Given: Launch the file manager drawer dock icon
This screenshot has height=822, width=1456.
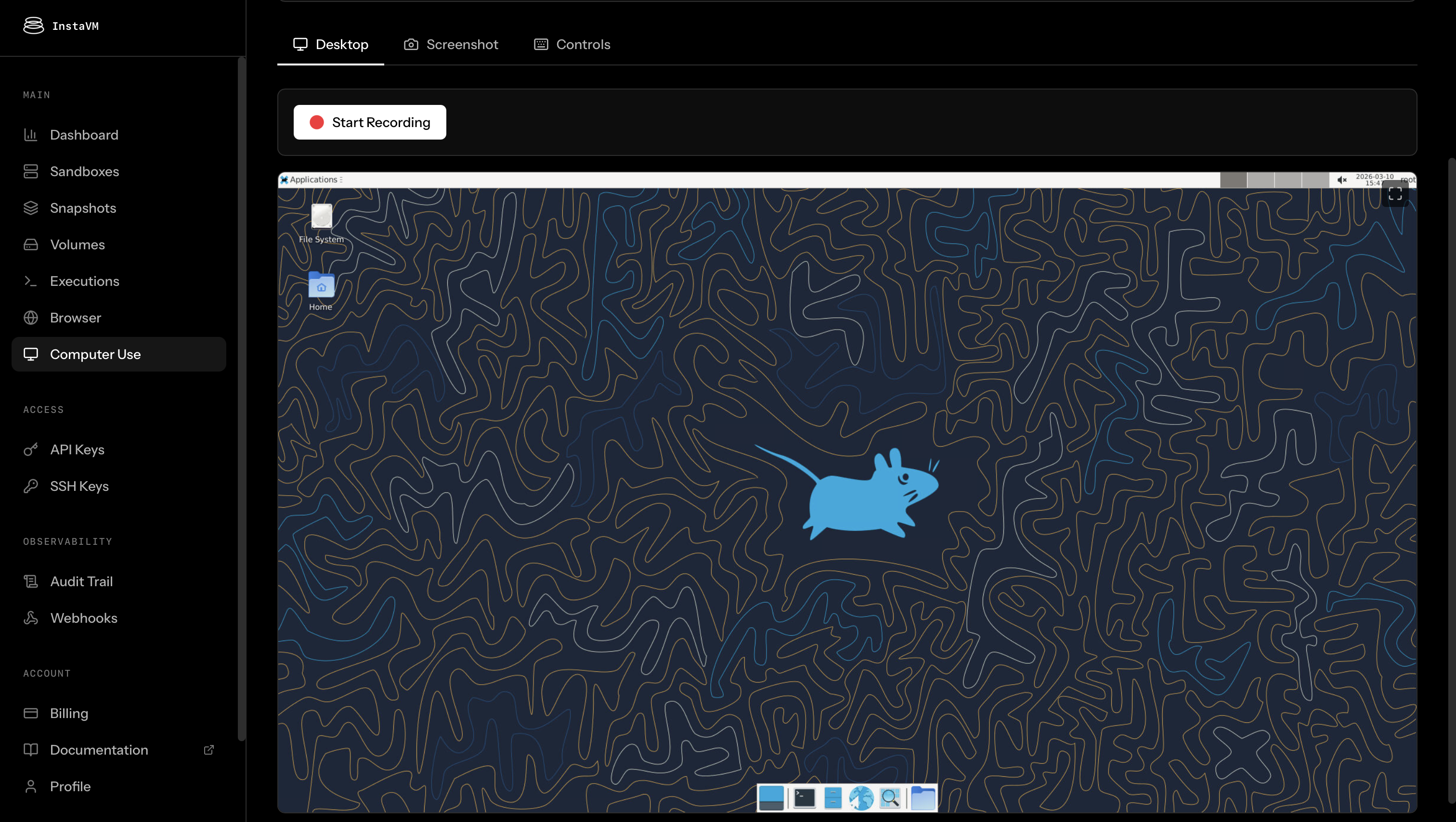Looking at the screenshot, I should coord(832,798).
